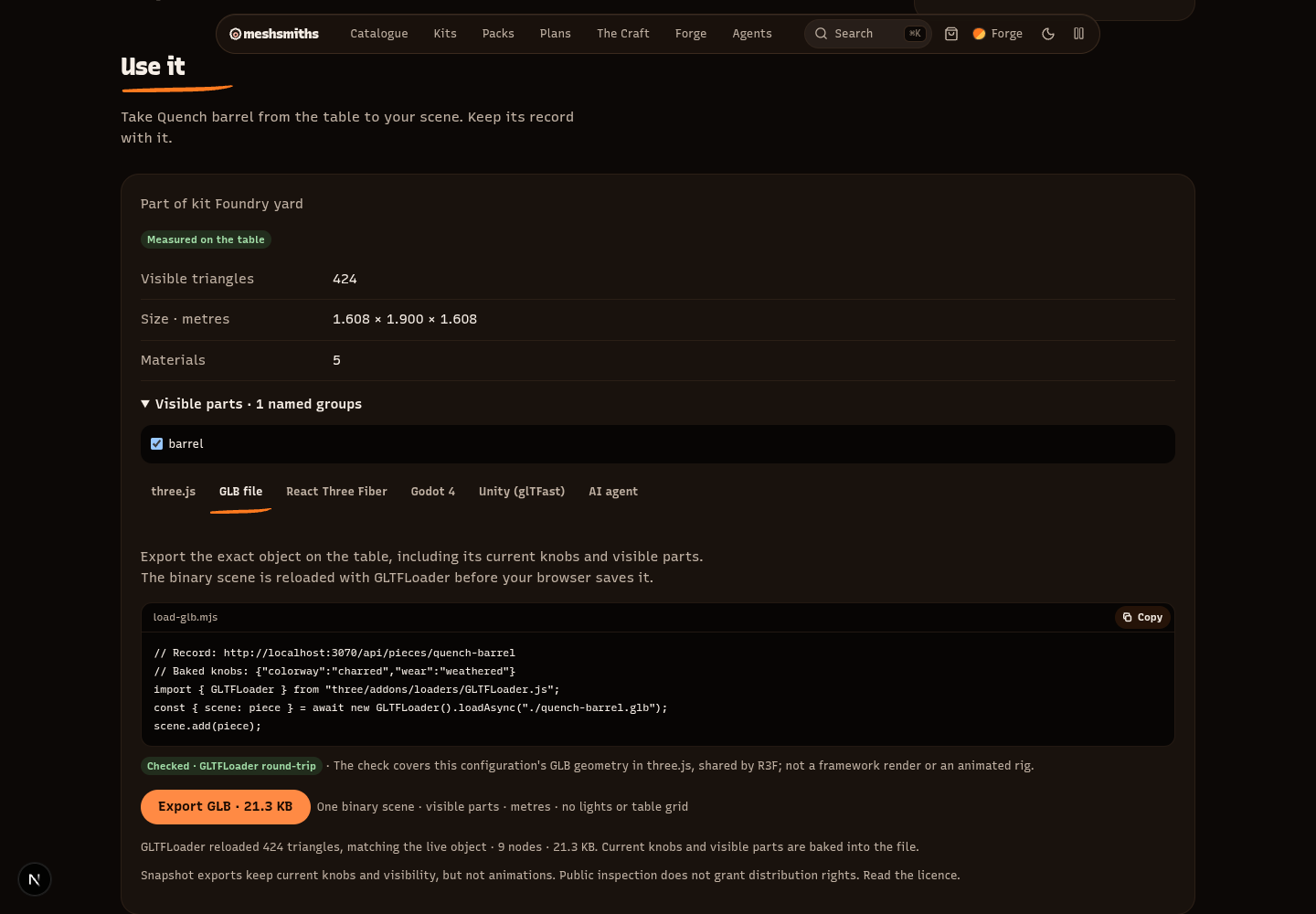Switch to the Godot 4 tab

433,492
